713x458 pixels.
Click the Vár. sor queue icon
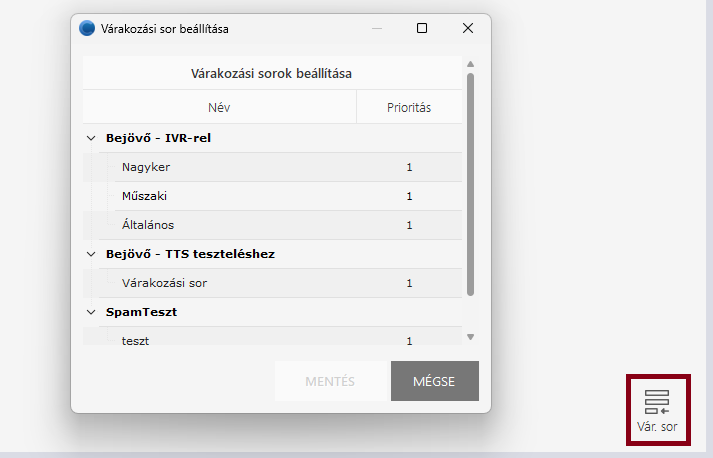657,409
